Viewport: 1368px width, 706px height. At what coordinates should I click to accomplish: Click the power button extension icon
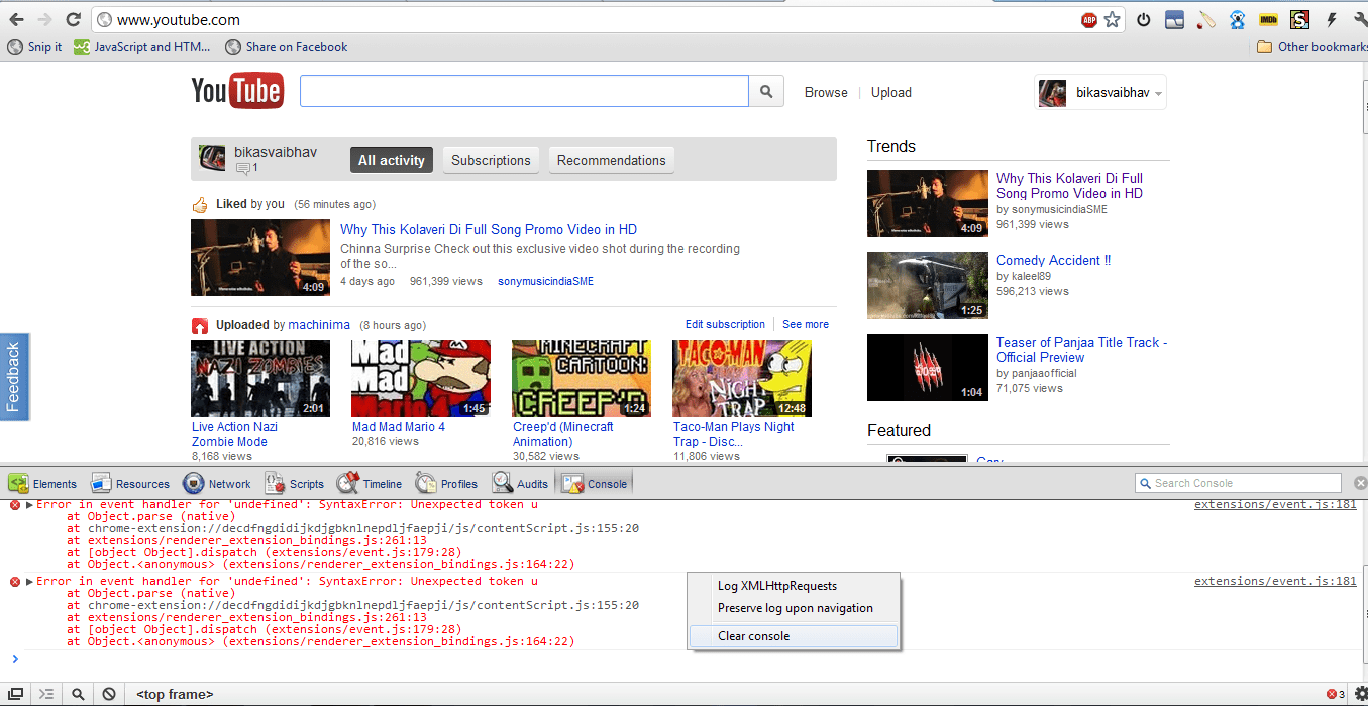point(1144,19)
